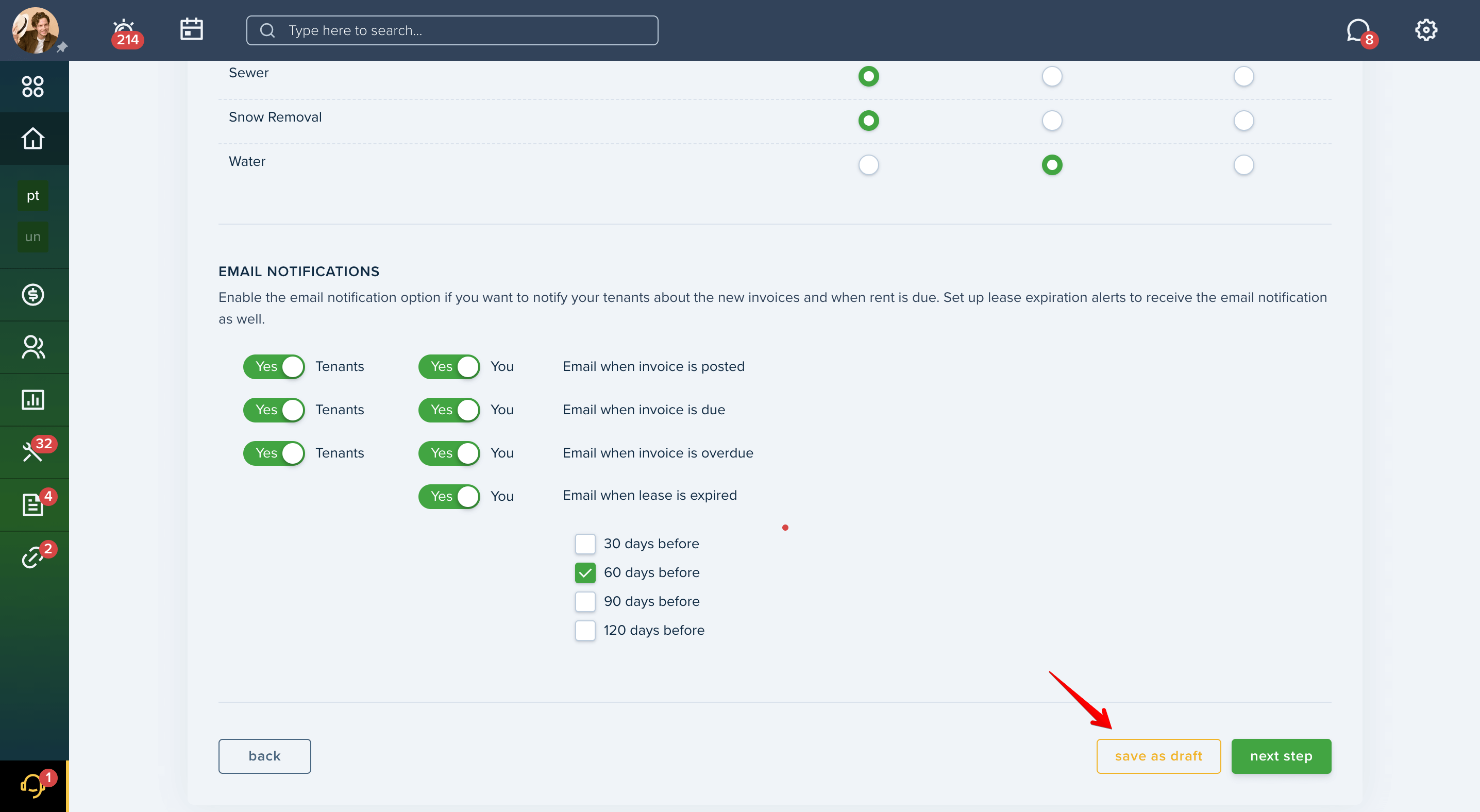Click the pin icon beside the avatar
The image size is (1480, 812).
[62, 47]
